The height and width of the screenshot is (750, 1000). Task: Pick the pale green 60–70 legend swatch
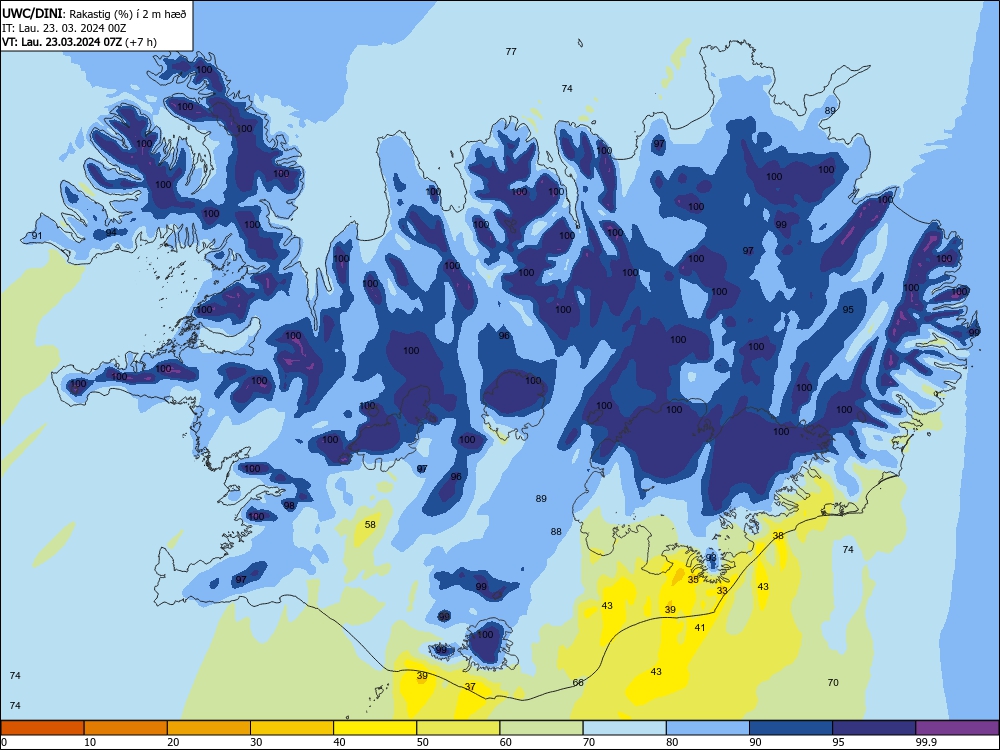pyautogui.click(x=541, y=728)
